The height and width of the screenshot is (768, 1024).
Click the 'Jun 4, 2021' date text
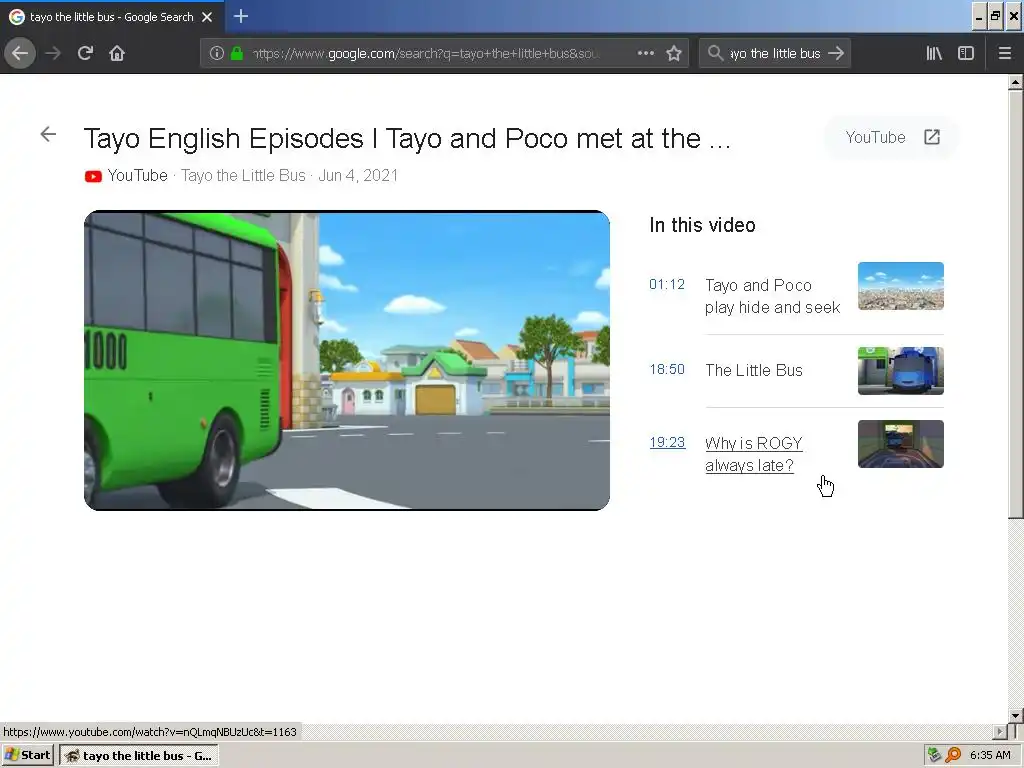pyautogui.click(x=358, y=176)
